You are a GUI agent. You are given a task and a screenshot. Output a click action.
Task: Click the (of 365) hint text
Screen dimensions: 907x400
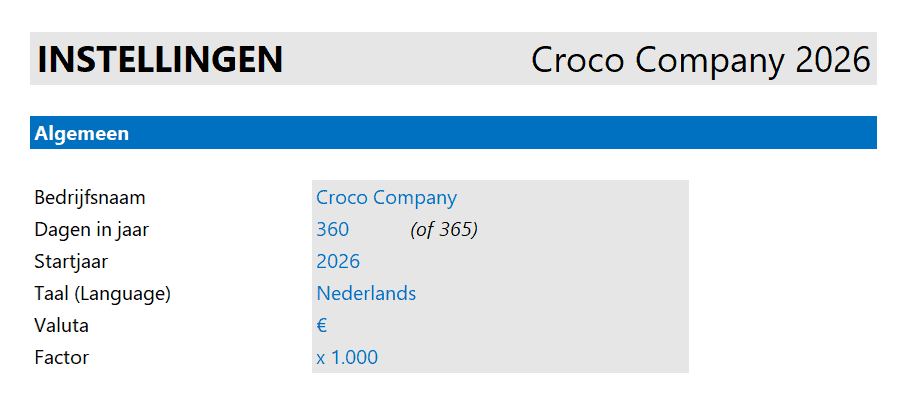pyautogui.click(x=444, y=230)
